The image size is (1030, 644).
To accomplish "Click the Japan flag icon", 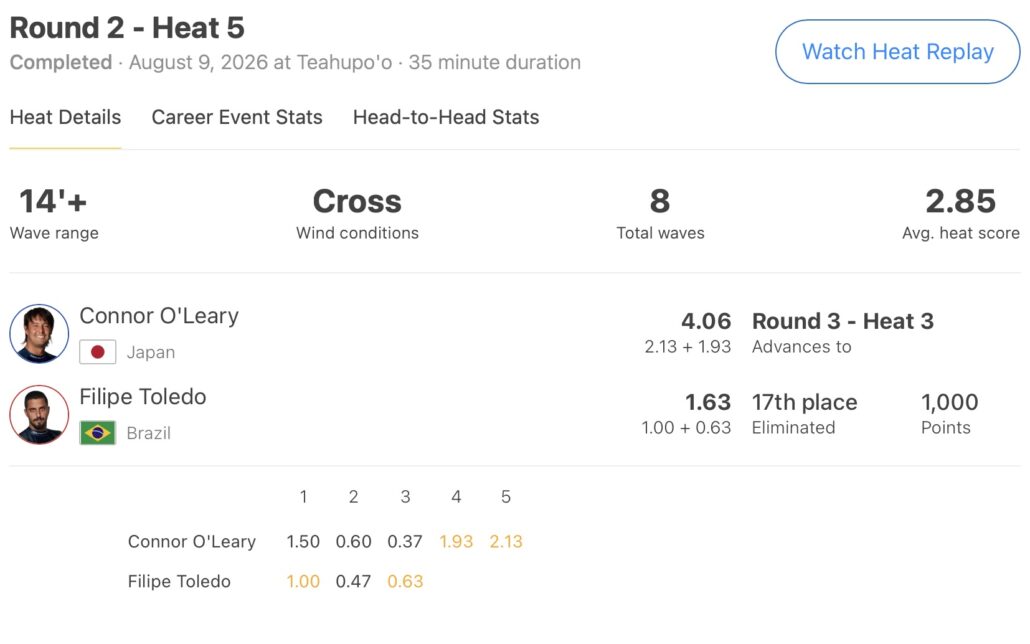I will click(x=97, y=352).
